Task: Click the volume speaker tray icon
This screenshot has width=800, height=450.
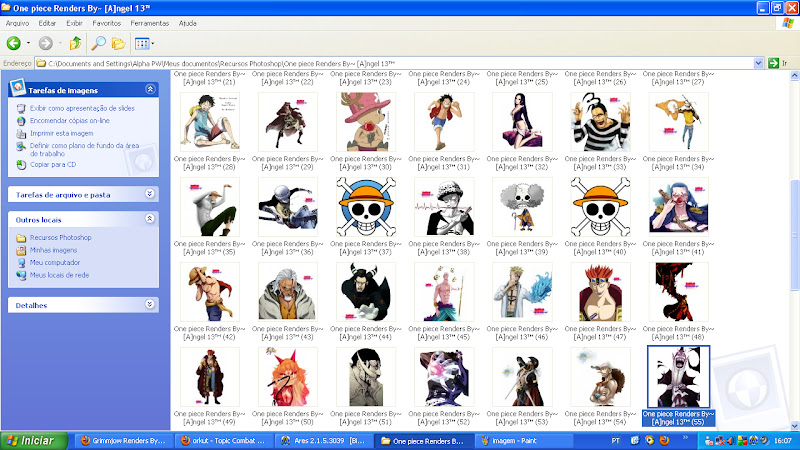Action: click(730, 441)
